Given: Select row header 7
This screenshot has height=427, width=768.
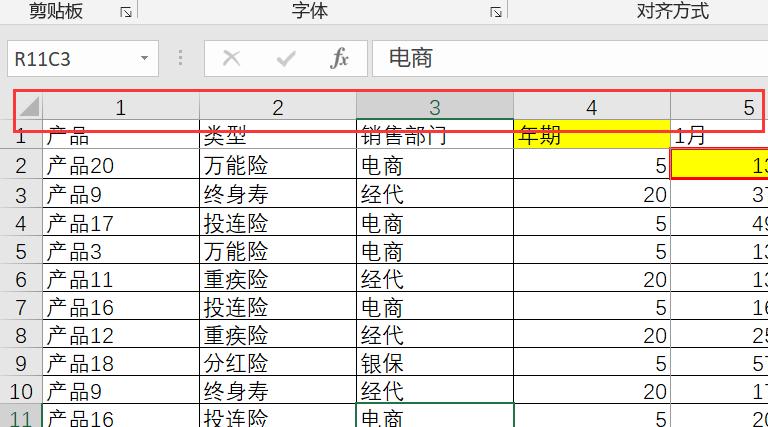Looking at the screenshot, I should pos(21,307).
